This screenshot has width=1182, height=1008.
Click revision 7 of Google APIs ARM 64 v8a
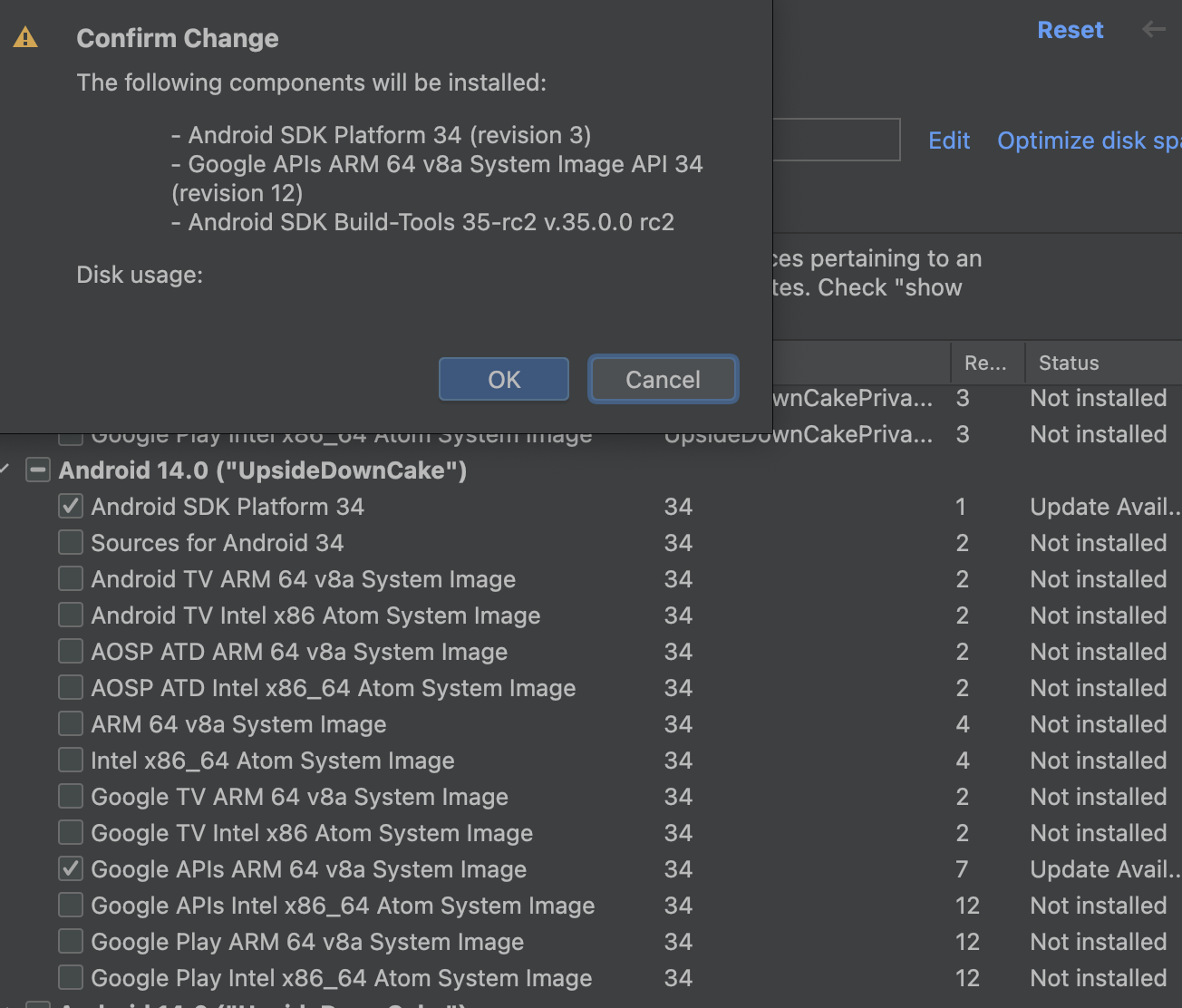(962, 869)
